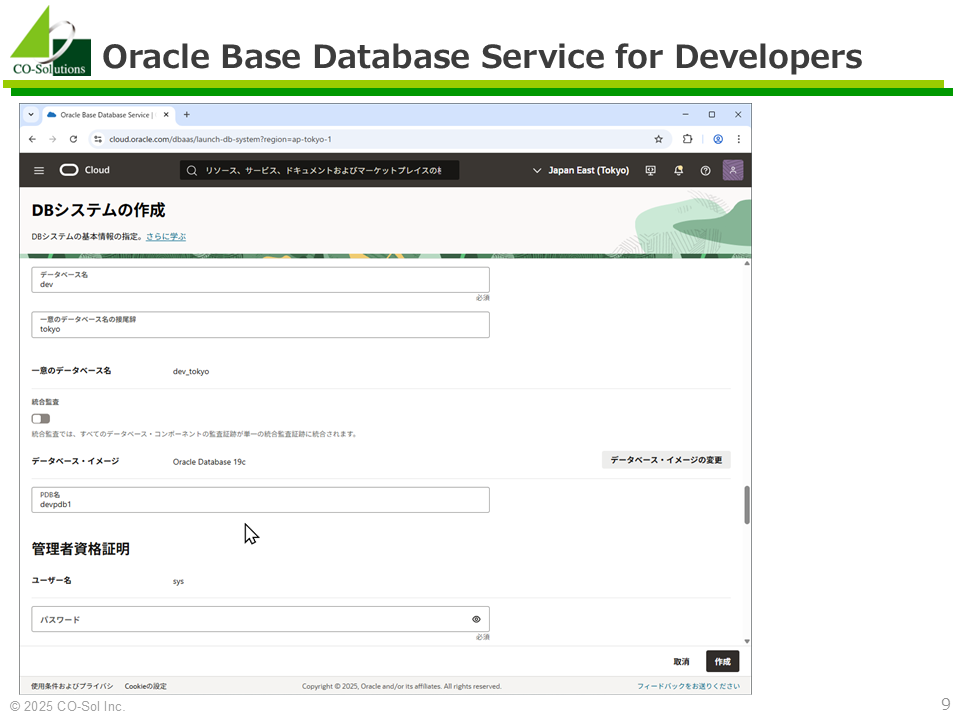Click the search magnifier icon

(192, 171)
